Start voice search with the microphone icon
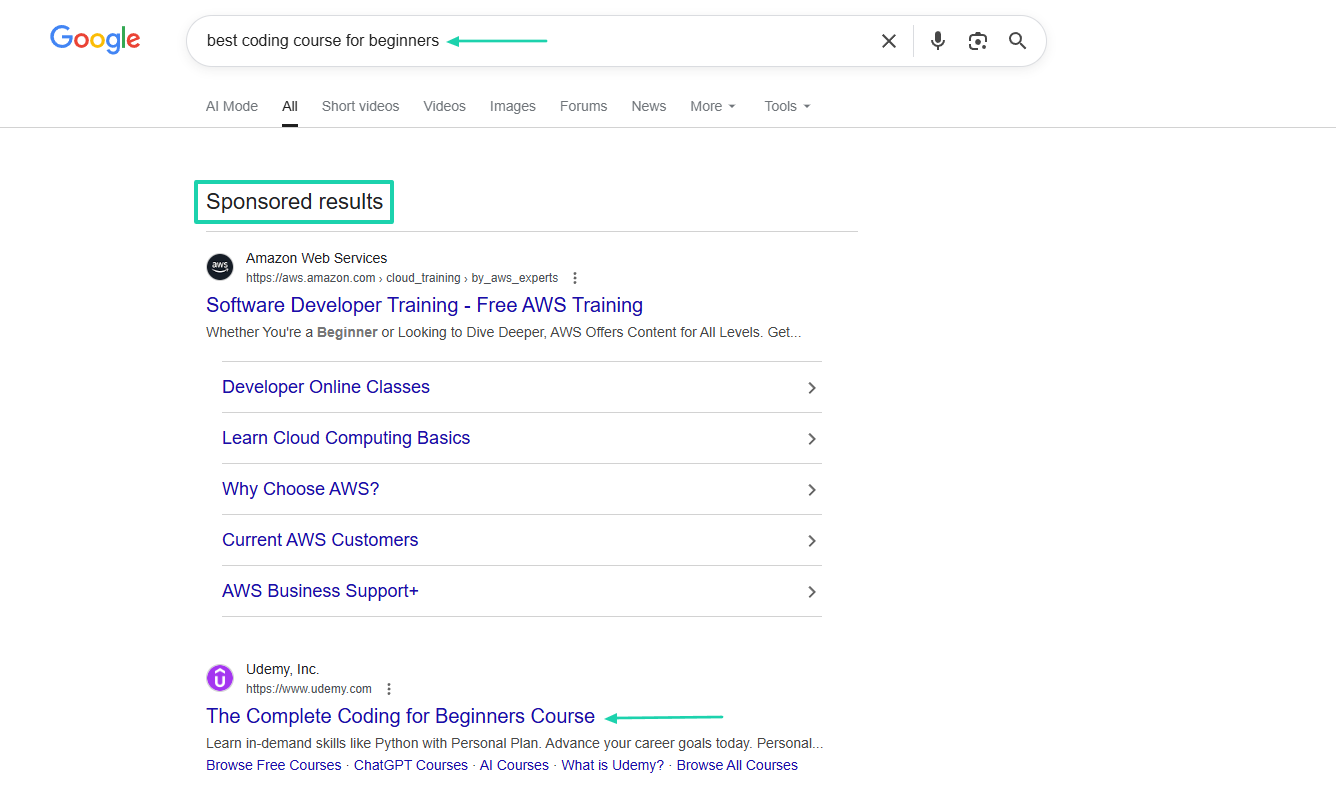This screenshot has width=1336, height=797. (x=938, y=41)
